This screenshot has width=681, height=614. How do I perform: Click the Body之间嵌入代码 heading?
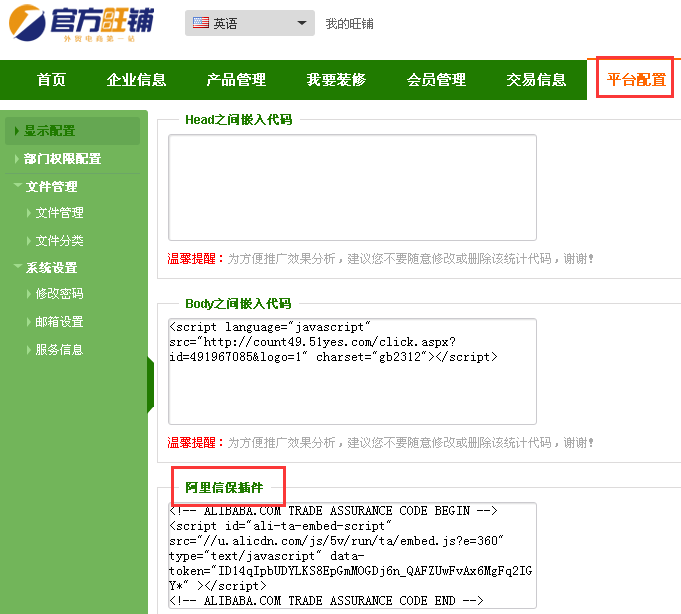238,304
